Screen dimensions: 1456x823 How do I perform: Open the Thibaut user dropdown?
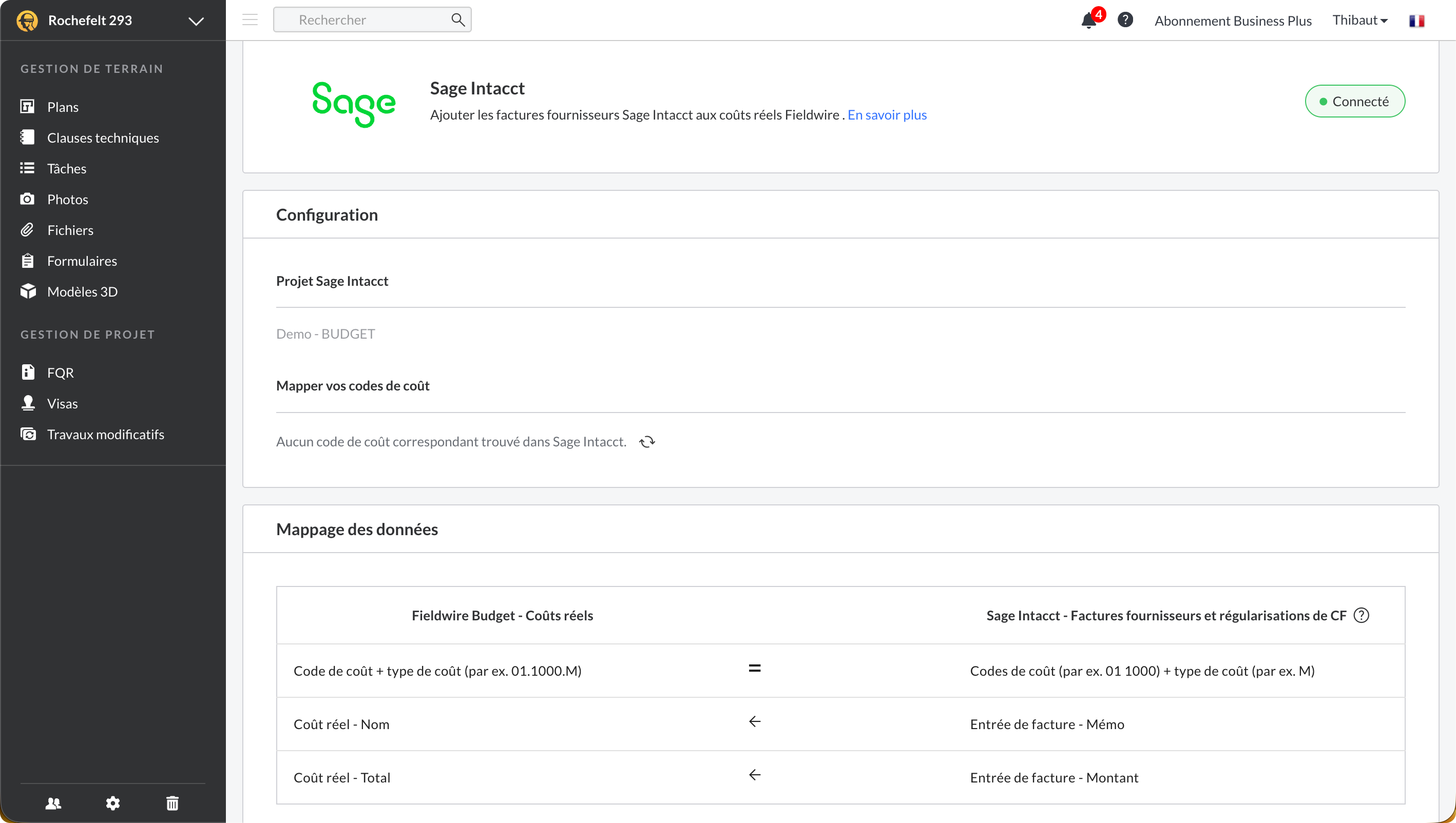click(x=1360, y=21)
